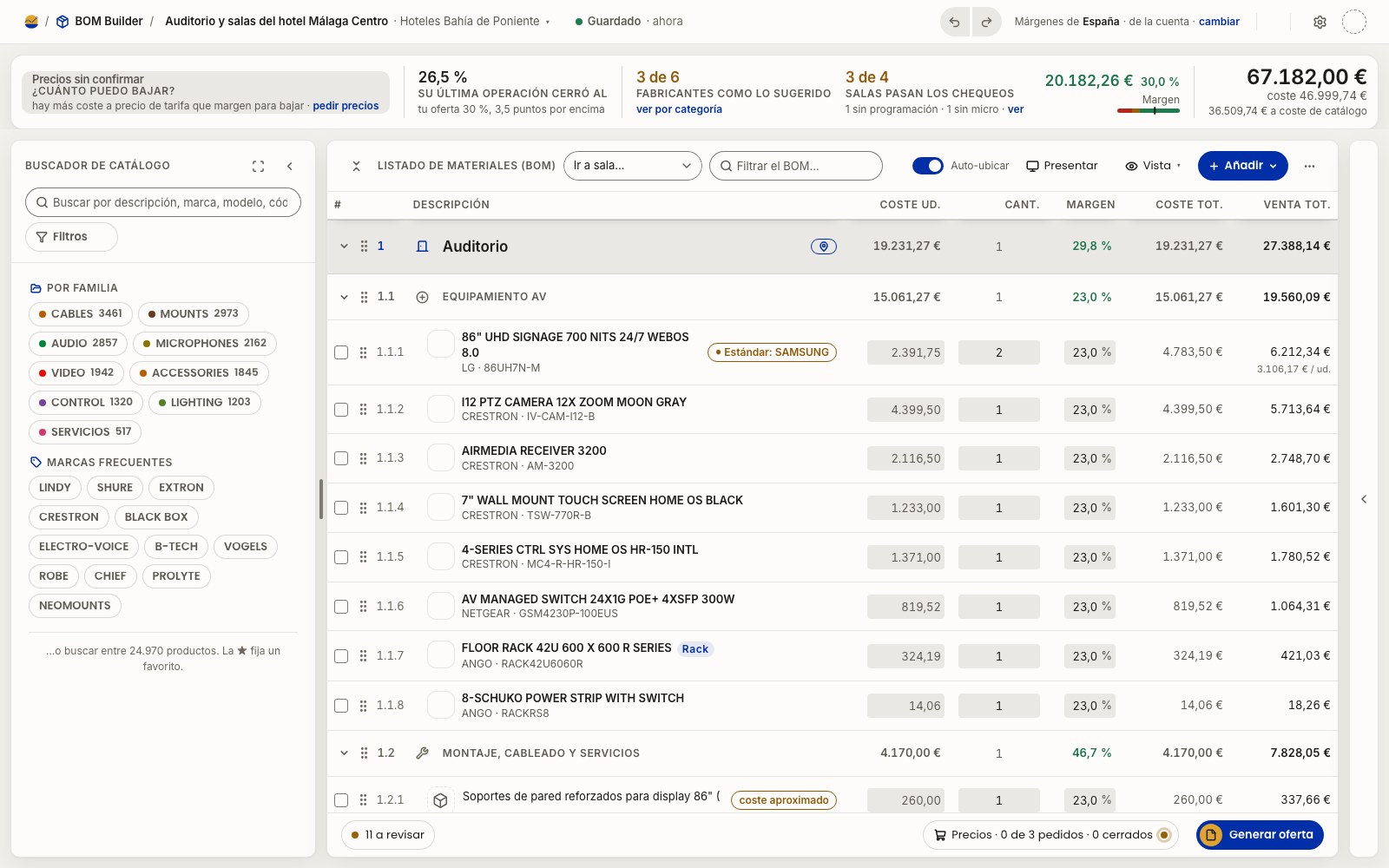
Task: Click the BOM Builder cube icon
Action: pyautogui.click(x=63, y=22)
